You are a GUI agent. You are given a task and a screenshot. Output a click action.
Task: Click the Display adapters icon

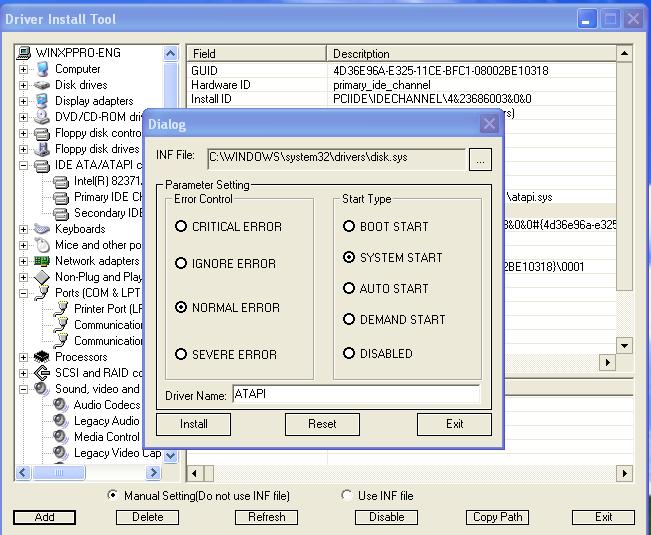42,101
